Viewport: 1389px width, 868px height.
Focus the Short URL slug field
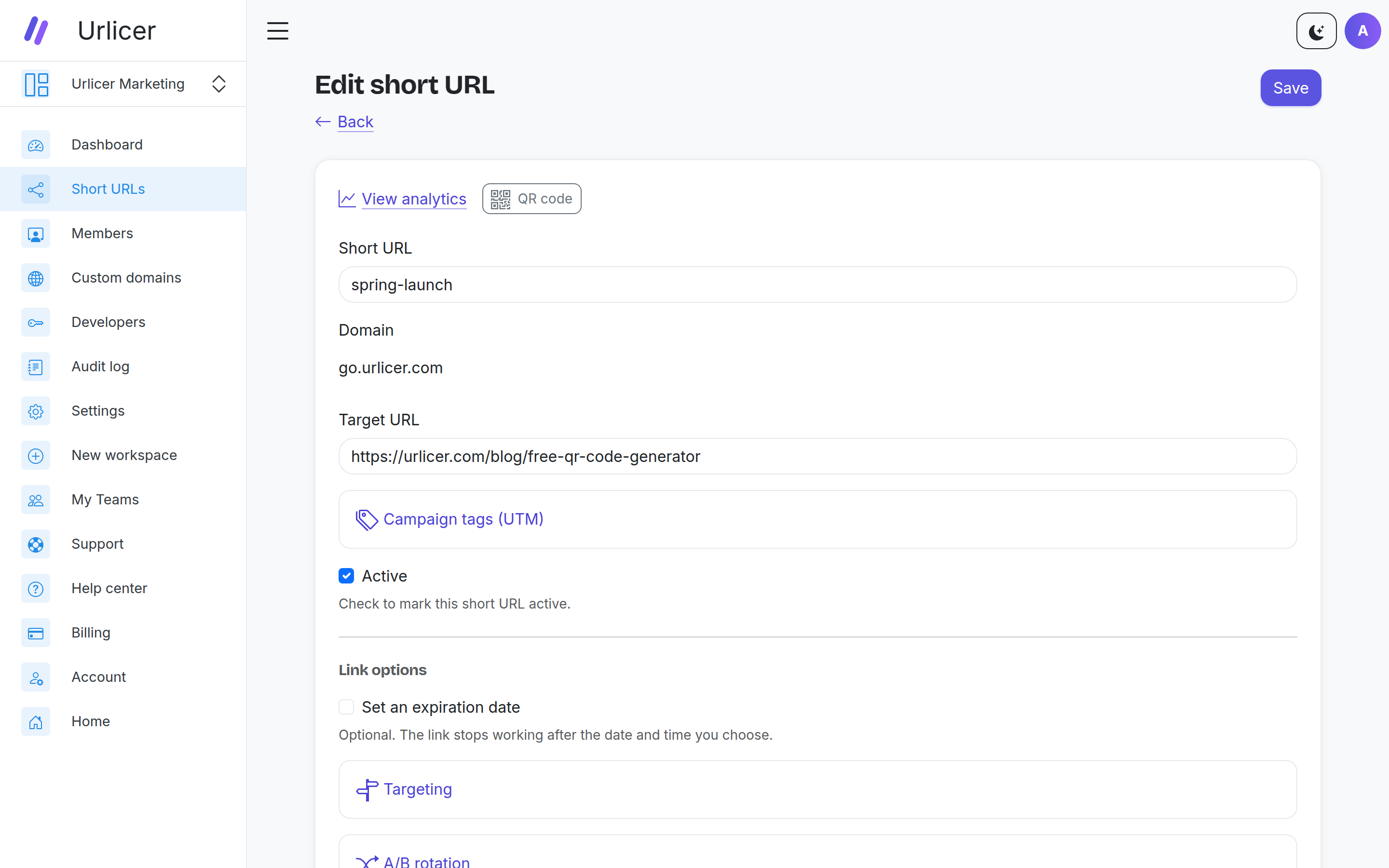pos(817,285)
